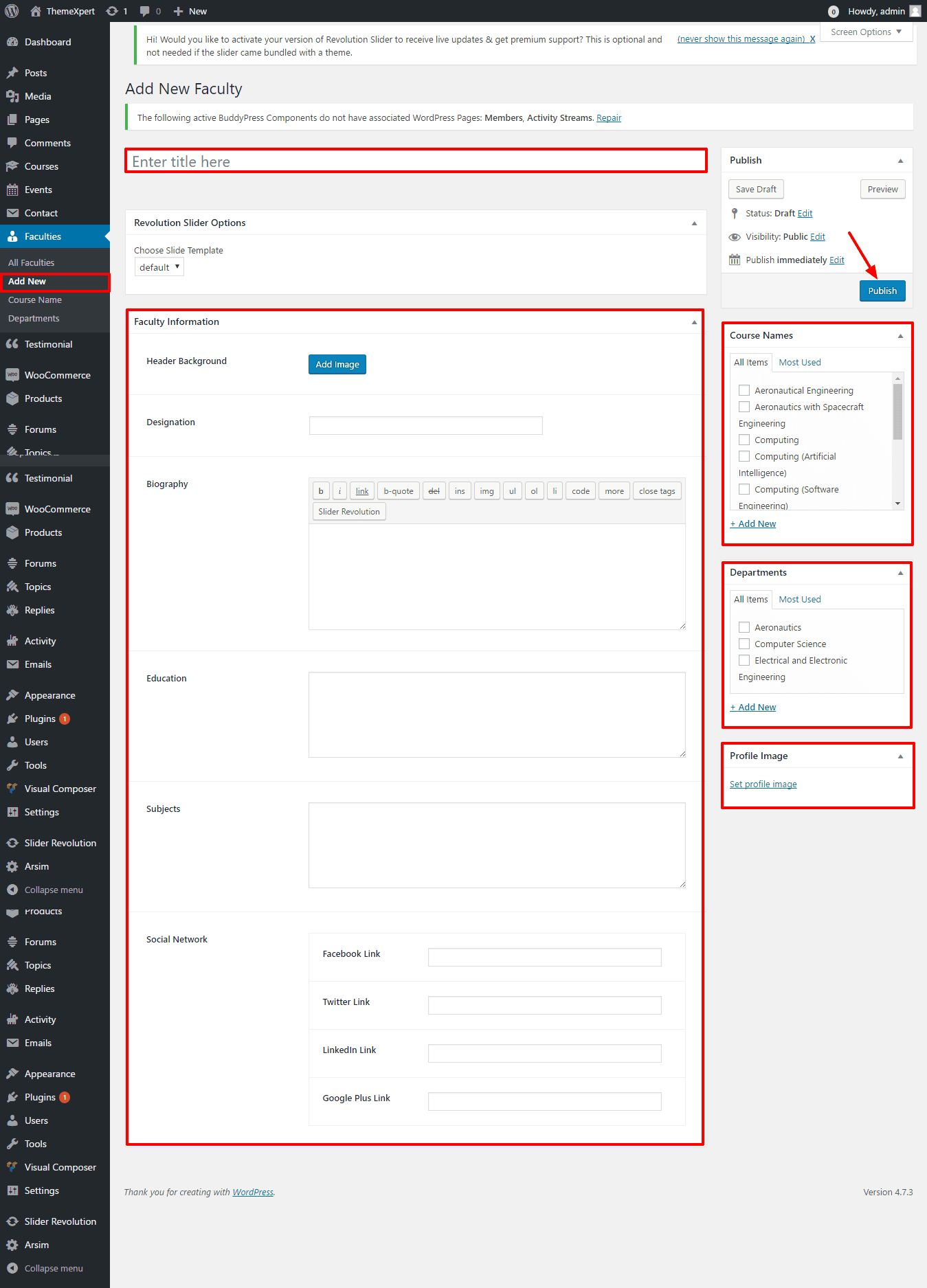927x1288 pixels.
Task: Click the Events calendar icon in sidebar
Action: click(12, 190)
